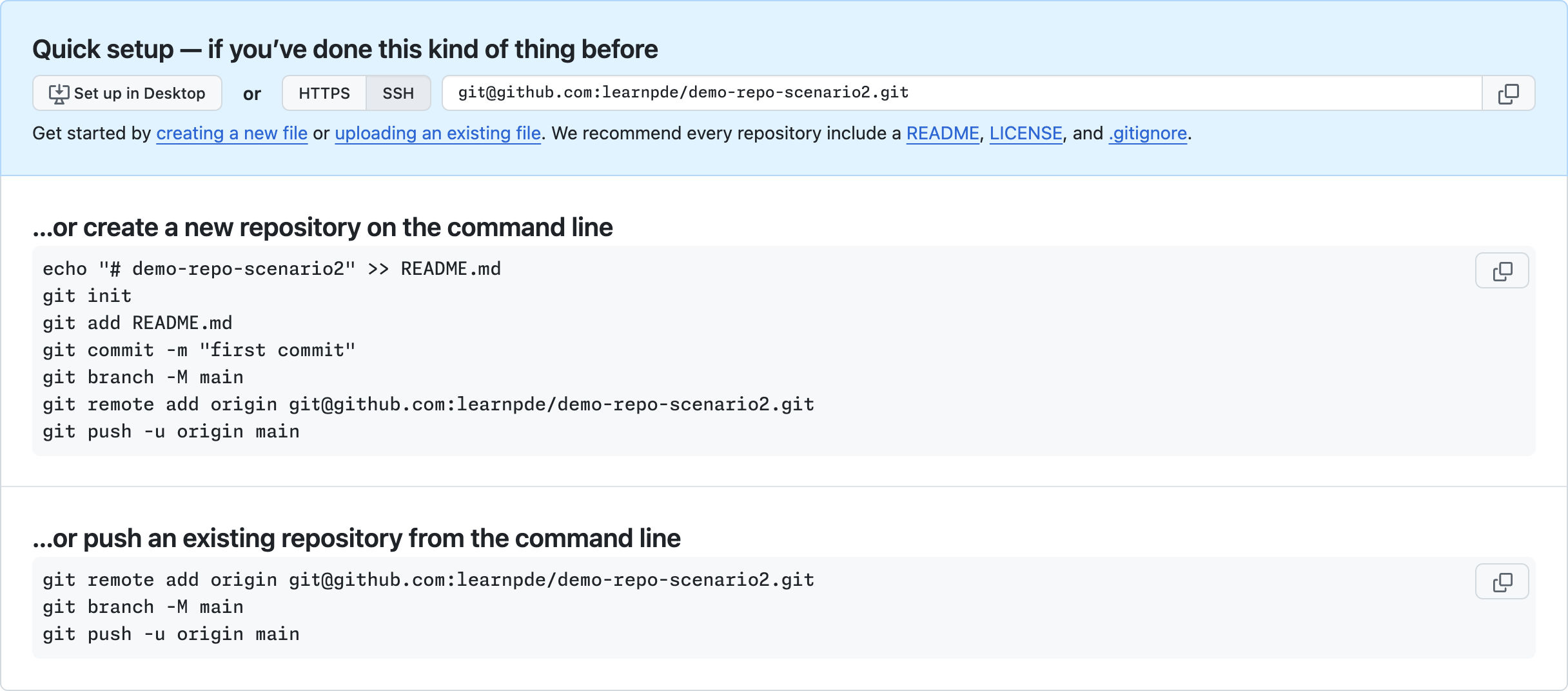Click the repository URL text field
The image size is (1568, 691).
[x=962, y=93]
